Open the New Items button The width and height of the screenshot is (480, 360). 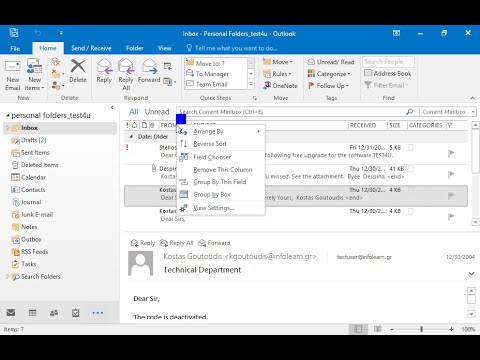(x=34, y=75)
